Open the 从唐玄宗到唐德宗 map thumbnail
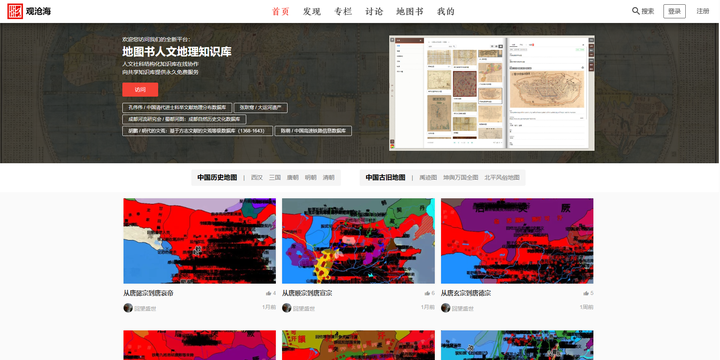720x360 pixels. [517, 241]
